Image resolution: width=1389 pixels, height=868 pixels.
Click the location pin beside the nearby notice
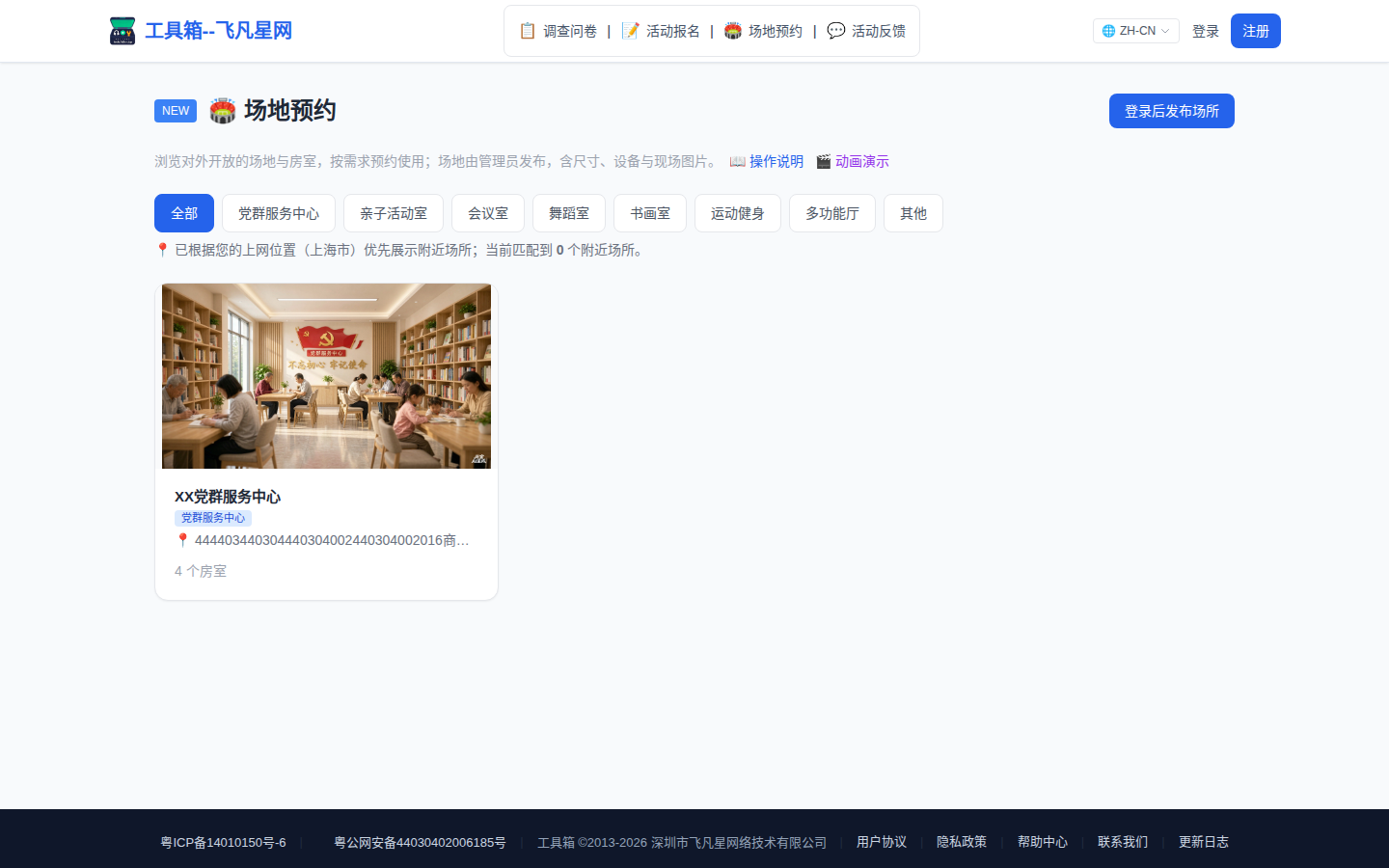click(x=162, y=250)
